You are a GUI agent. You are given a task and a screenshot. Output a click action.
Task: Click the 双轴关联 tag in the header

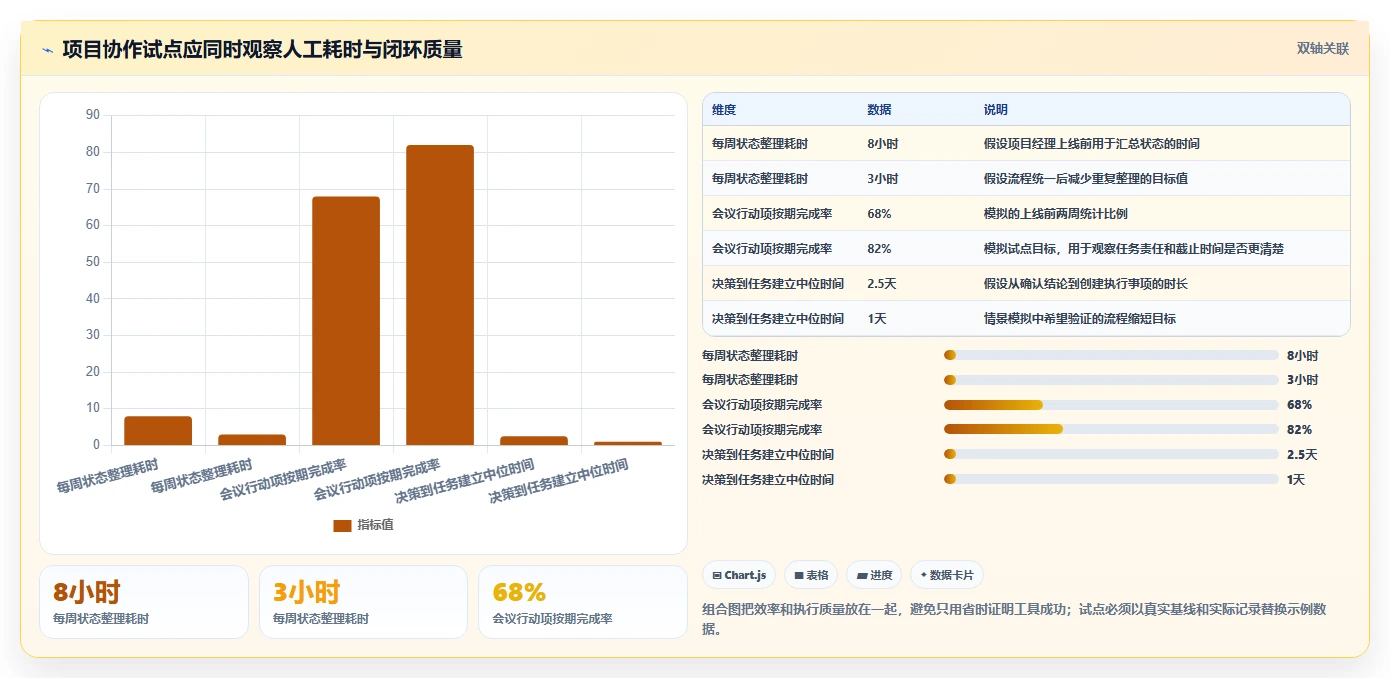pos(1323,49)
